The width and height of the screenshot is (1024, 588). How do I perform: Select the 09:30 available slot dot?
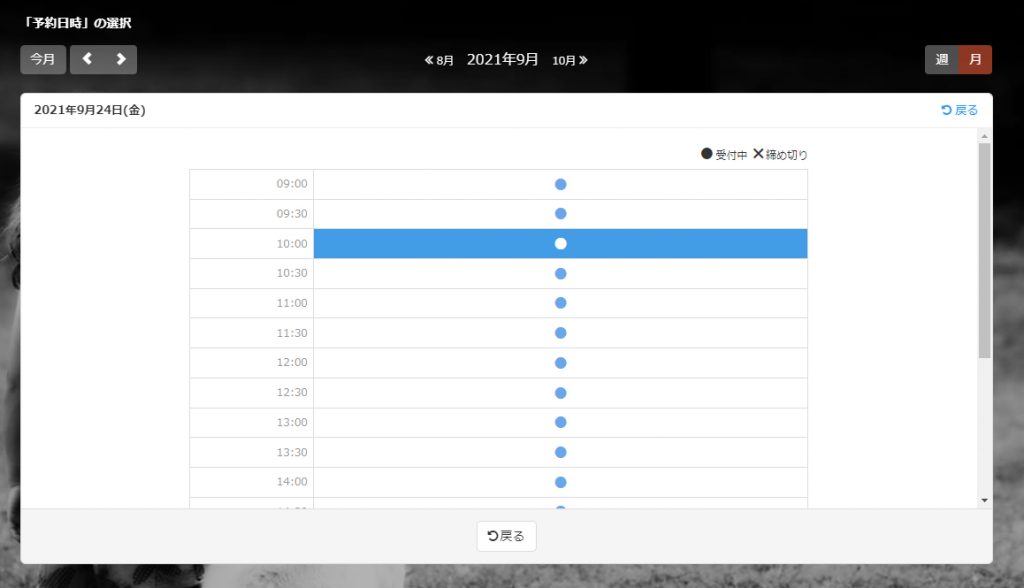(560, 214)
